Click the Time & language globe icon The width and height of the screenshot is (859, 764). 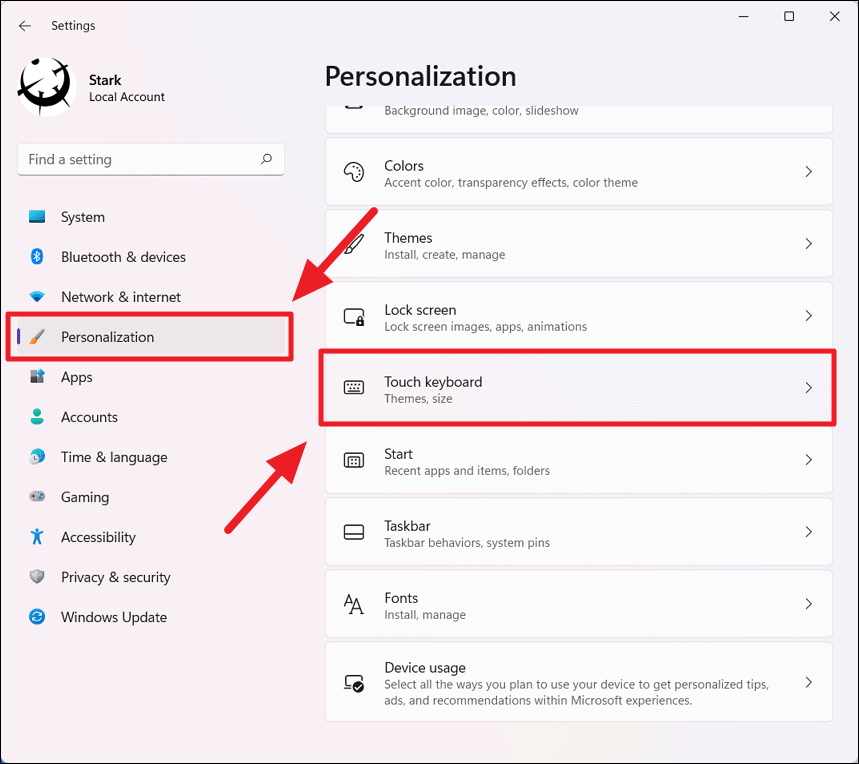click(37, 457)
